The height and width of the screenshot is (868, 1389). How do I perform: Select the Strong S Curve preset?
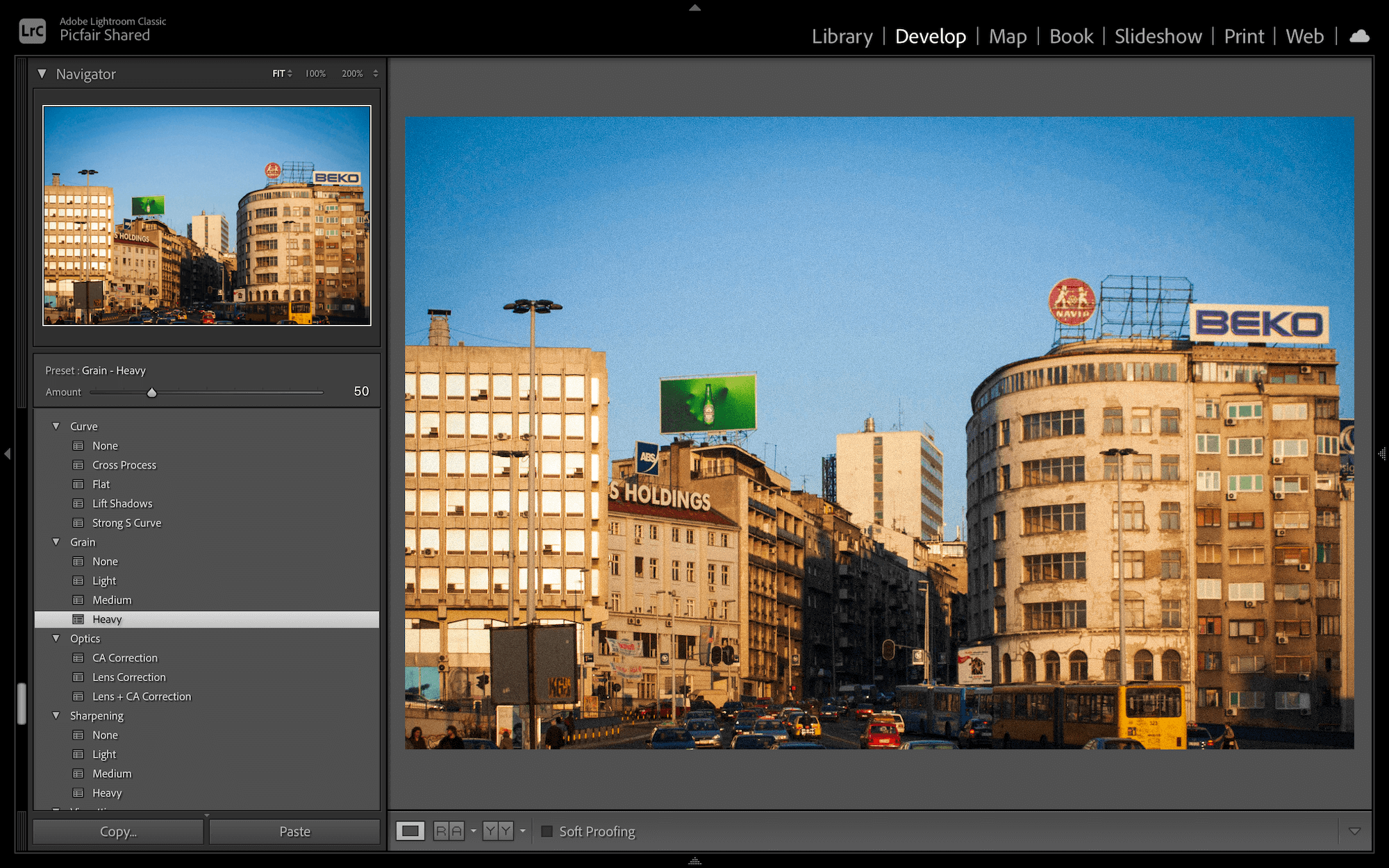click(x=126, y=523)
